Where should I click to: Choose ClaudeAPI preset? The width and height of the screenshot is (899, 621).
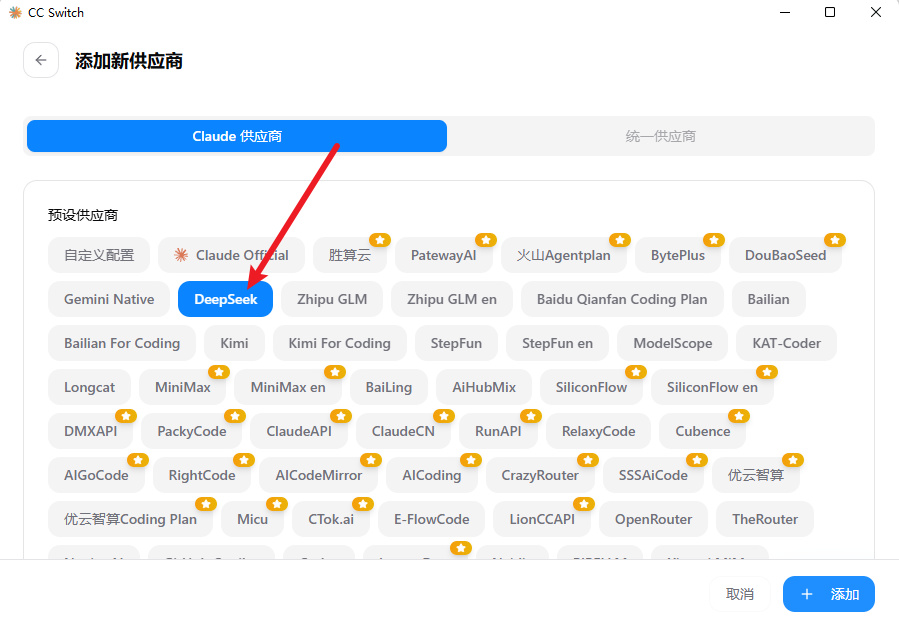(x=299, y=431)
